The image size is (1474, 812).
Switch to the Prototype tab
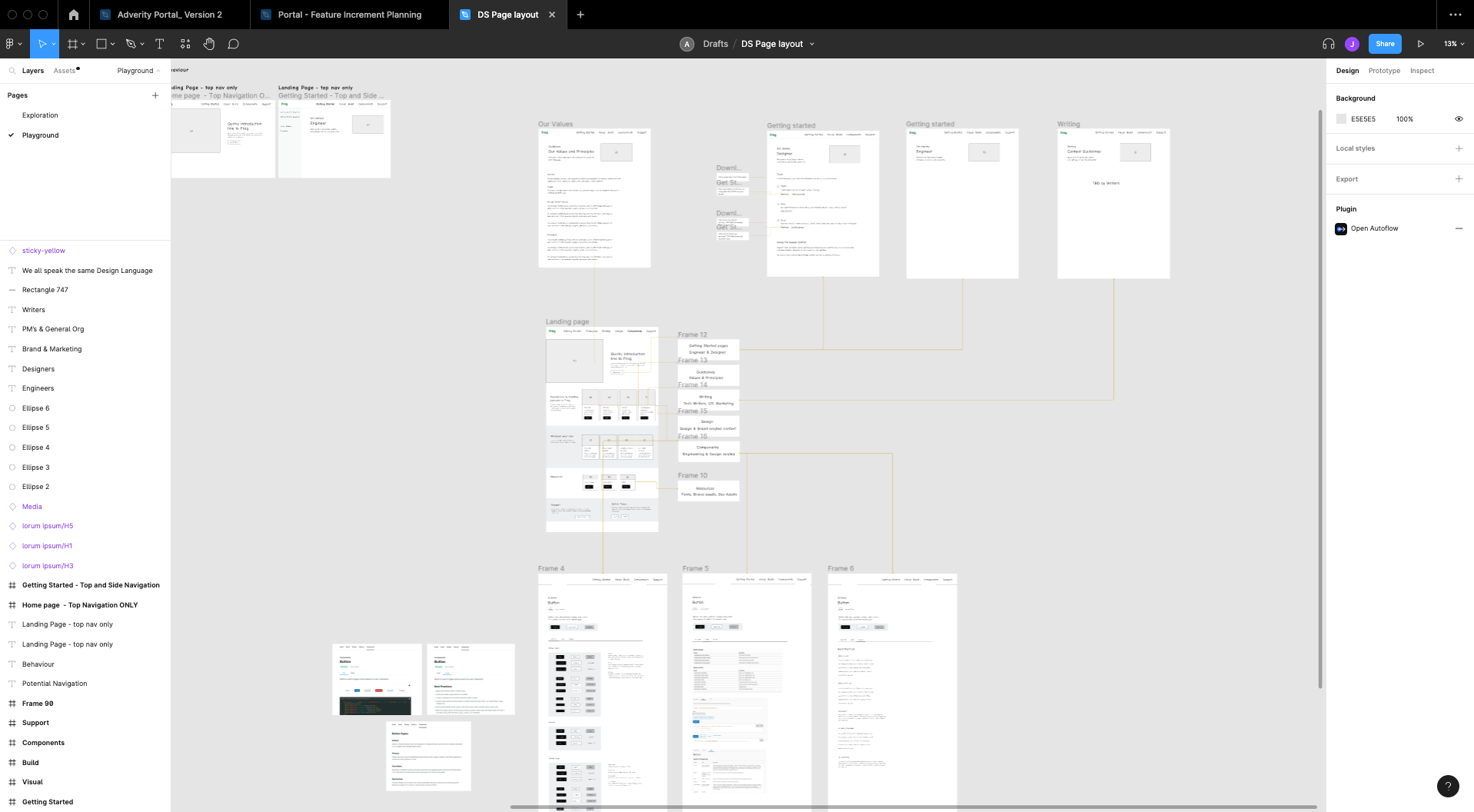1384,71
